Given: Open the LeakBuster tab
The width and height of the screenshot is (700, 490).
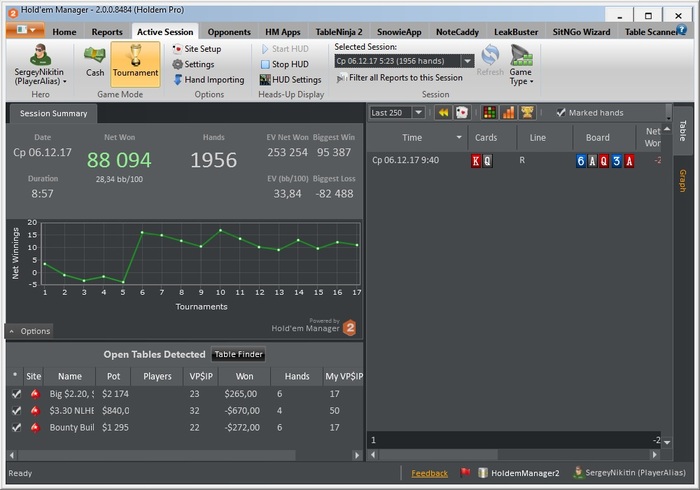Looking at the screenshot, I should coord(516,32).
